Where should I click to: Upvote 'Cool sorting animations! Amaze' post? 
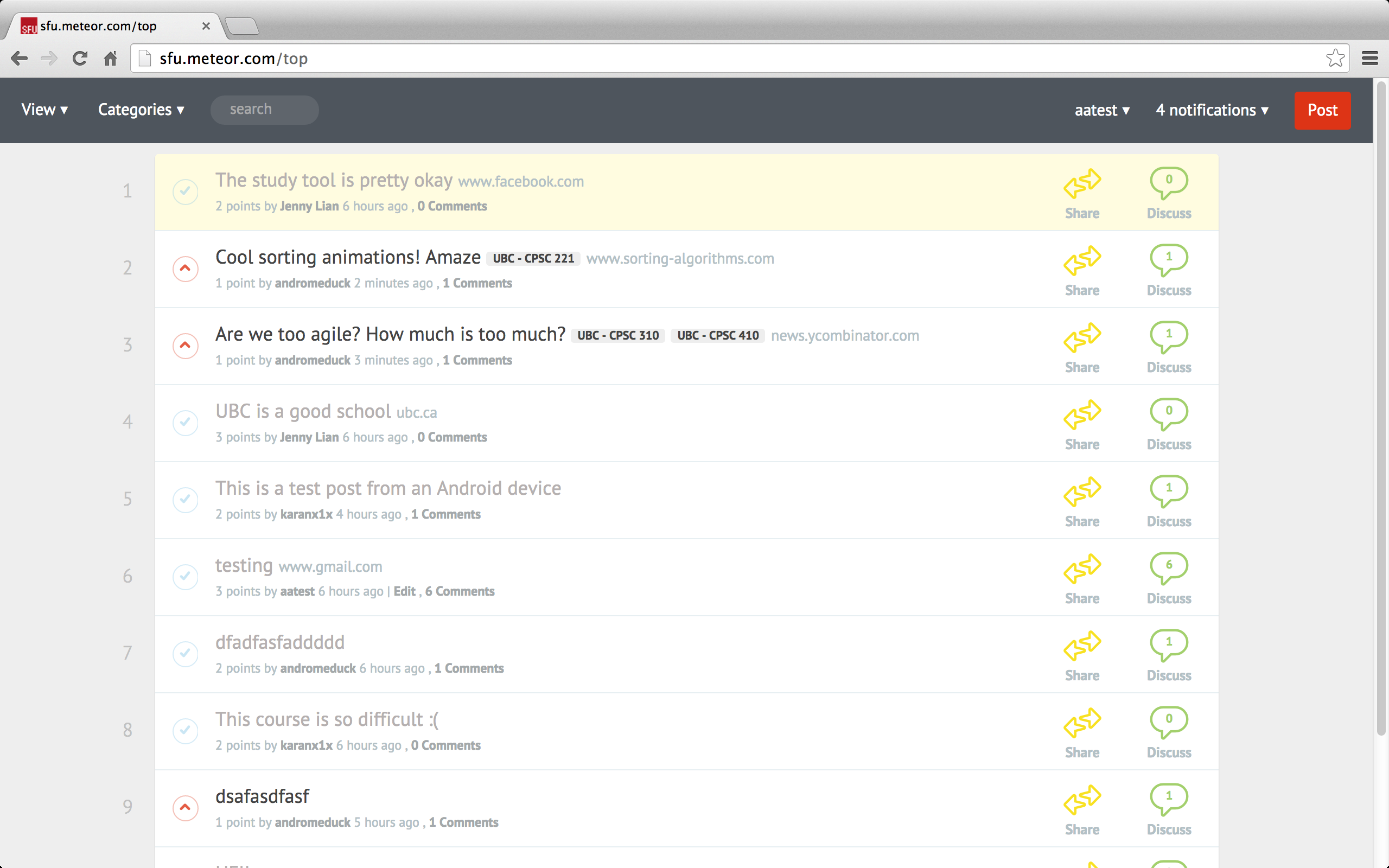pos(186,269)
